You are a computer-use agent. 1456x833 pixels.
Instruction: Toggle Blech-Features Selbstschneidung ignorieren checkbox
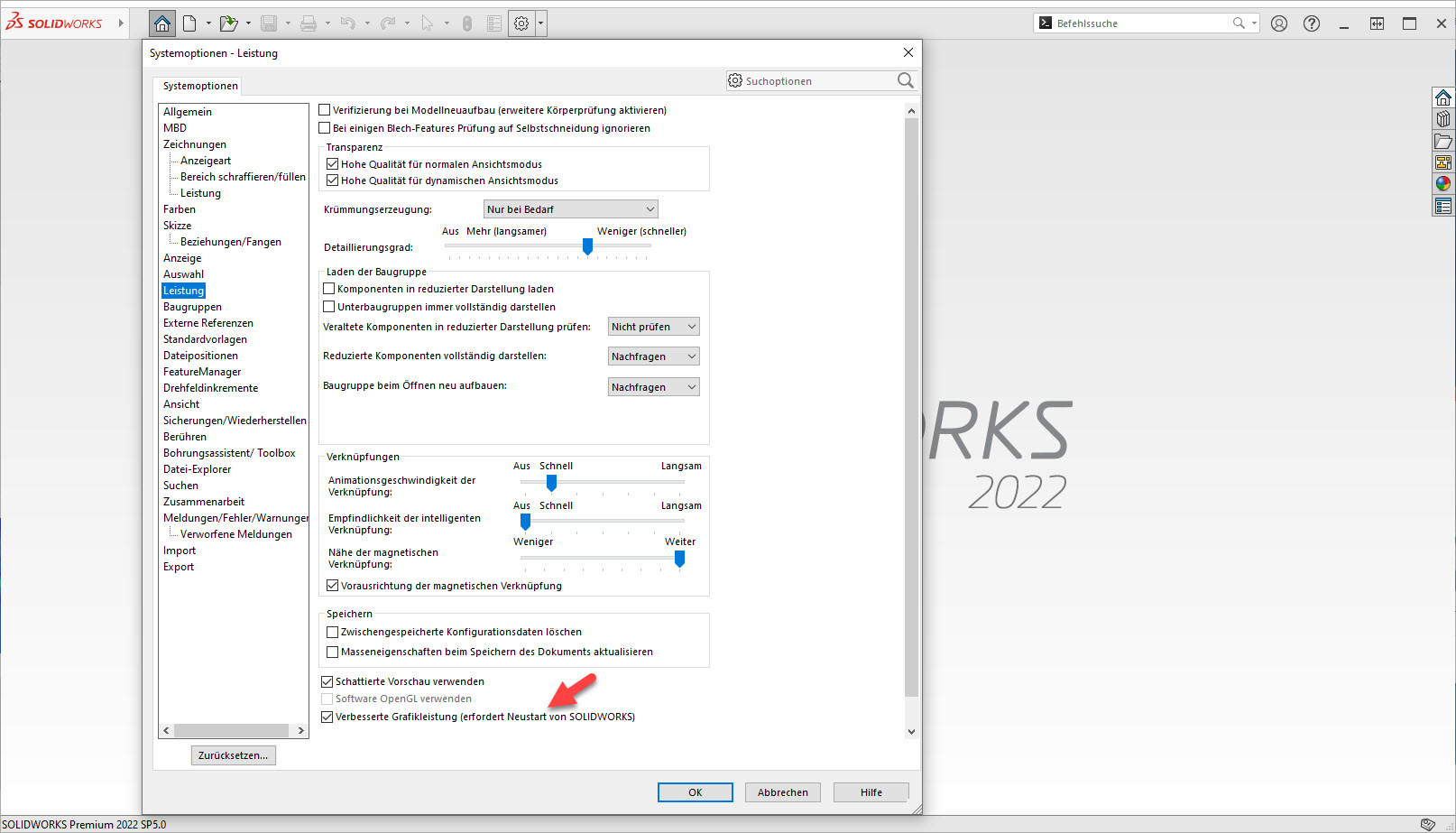pyautogui.click(x=325, y=128)
